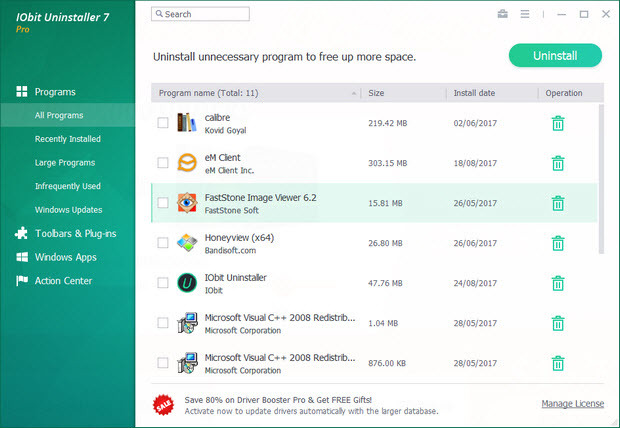The height and width of the screenshot is (428, 620).
Task: Open the hamburger menu icon
Action: click(x=525, y=14)
